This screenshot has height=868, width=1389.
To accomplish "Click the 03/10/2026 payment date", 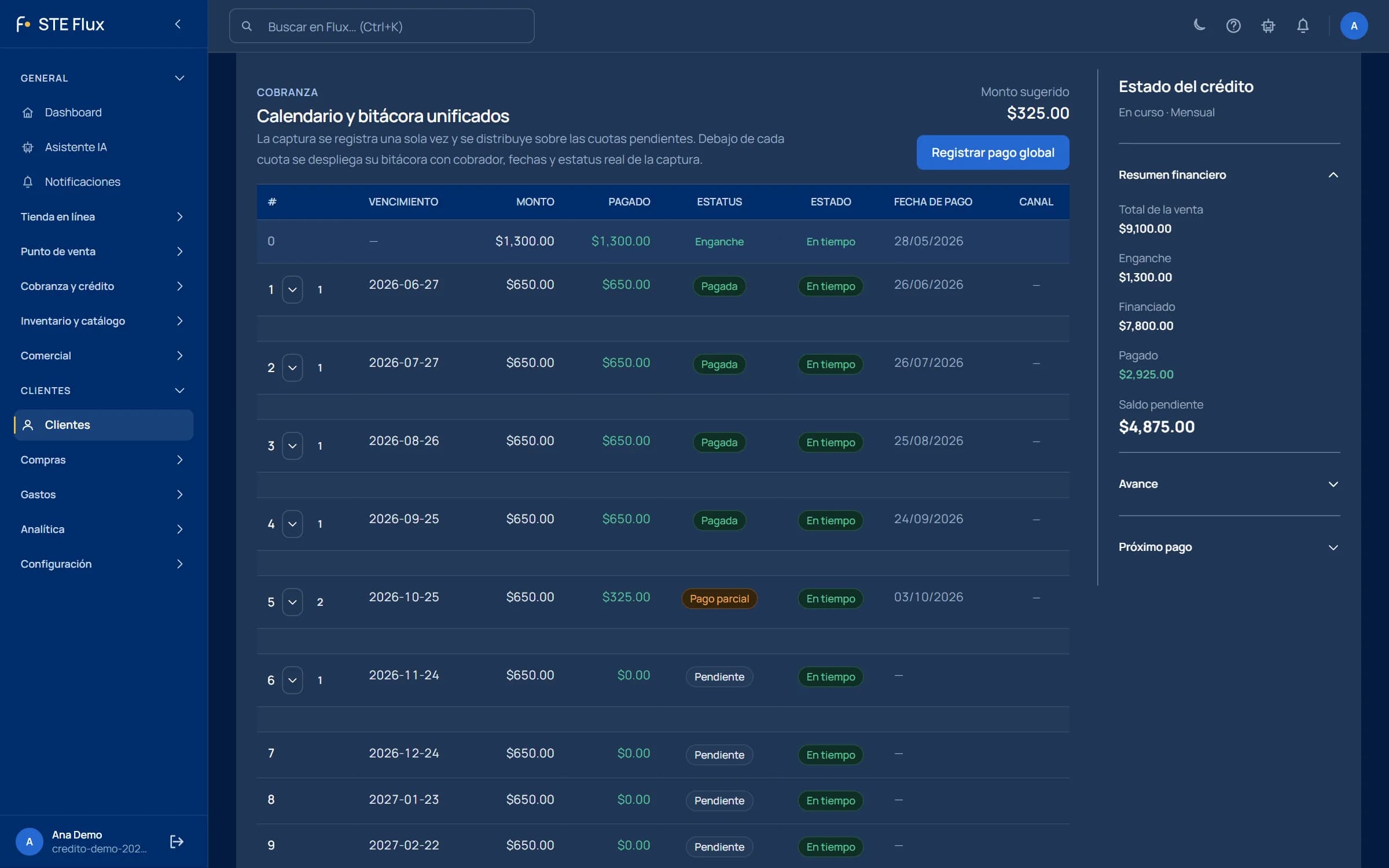I will coord(928,597).
